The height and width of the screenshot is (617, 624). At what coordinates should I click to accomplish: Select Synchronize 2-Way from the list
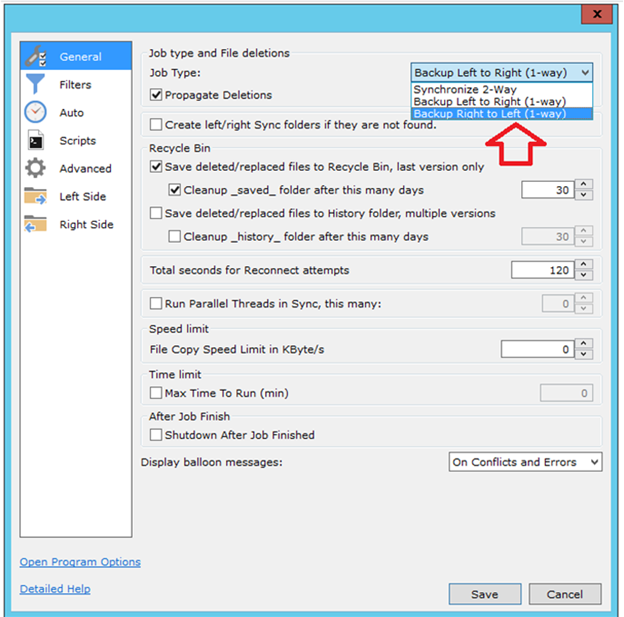click(x=502, y=89)
